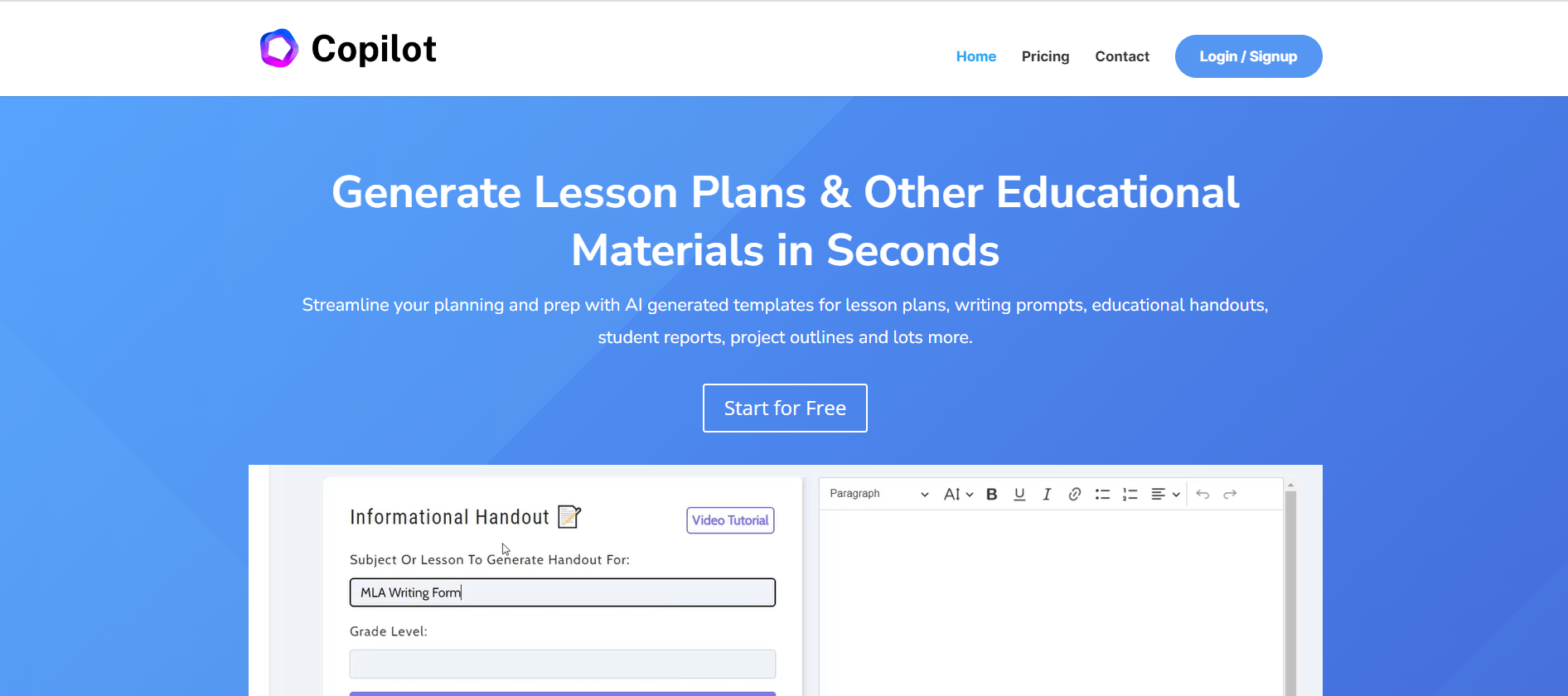This screenshot has height=696, width=1568.
Task: Open the Pricing page
Action: 1045,56
